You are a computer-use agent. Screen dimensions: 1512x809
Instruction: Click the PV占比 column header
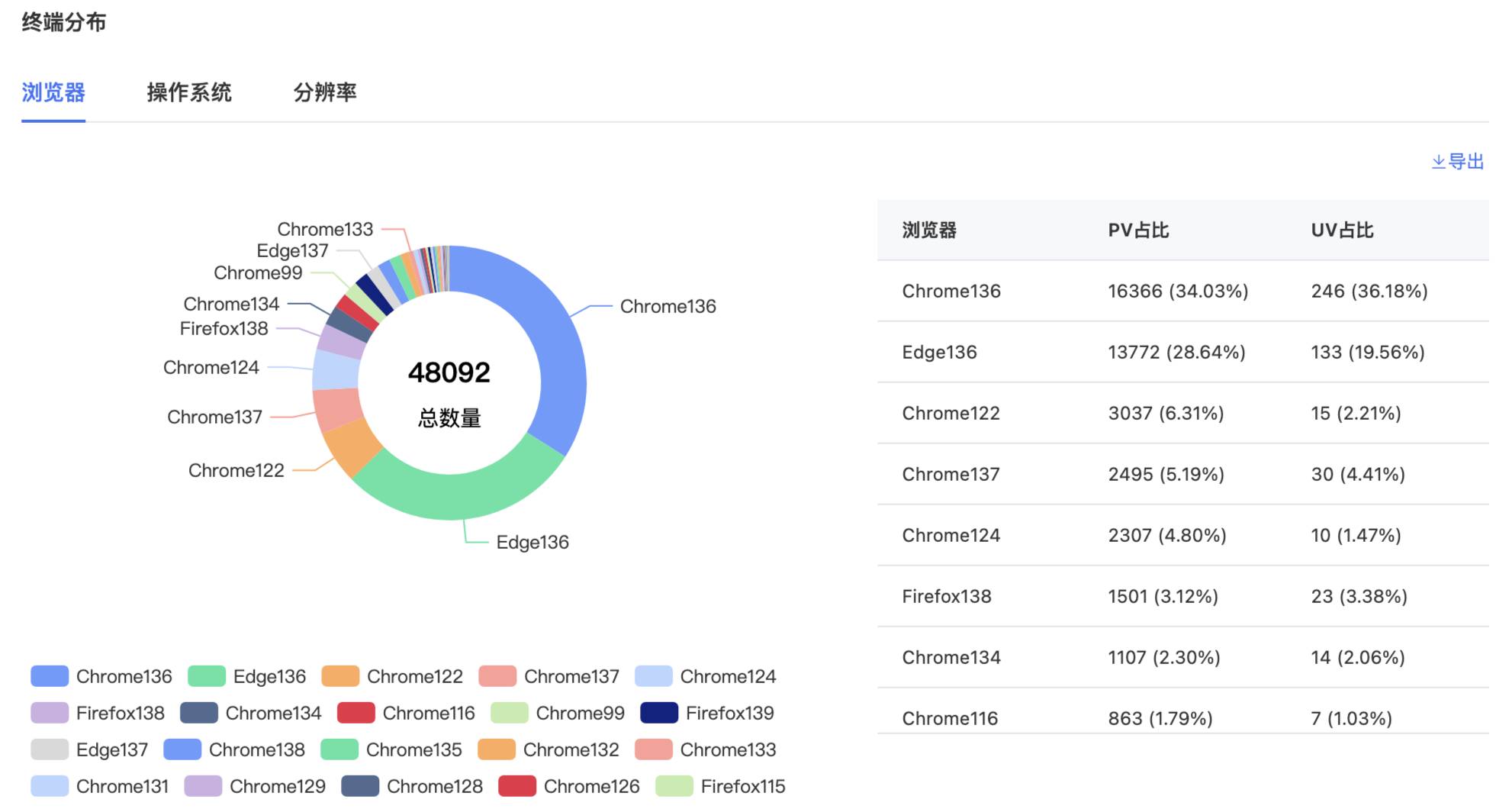[1138, 230]
